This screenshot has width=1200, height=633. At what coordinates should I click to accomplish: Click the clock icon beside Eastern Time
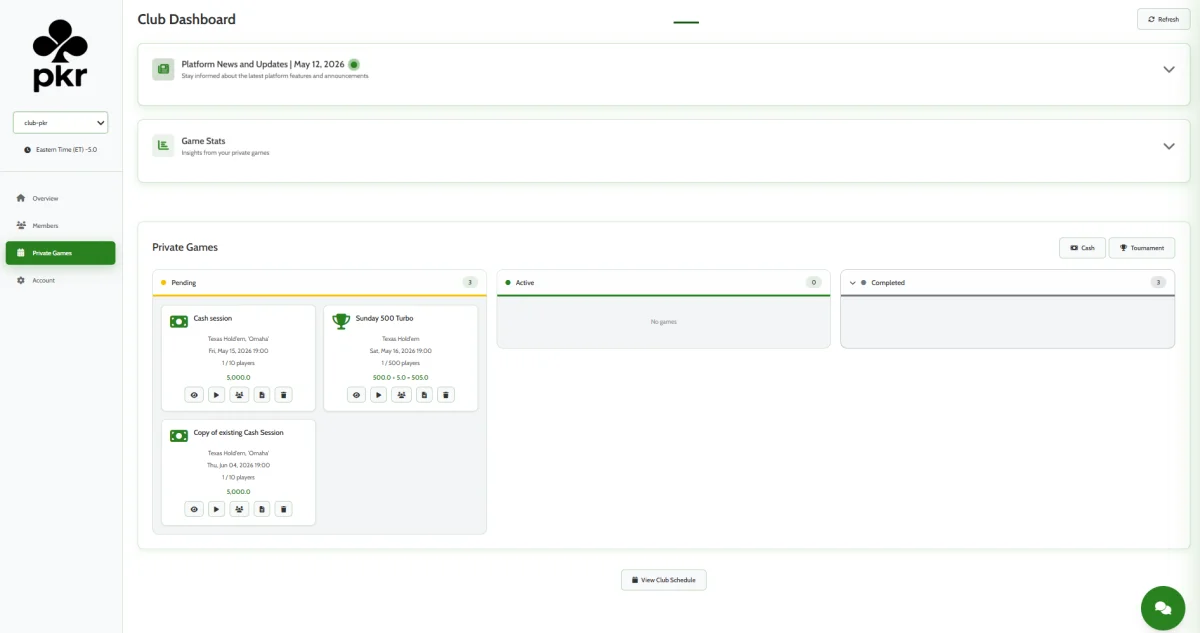28,149
